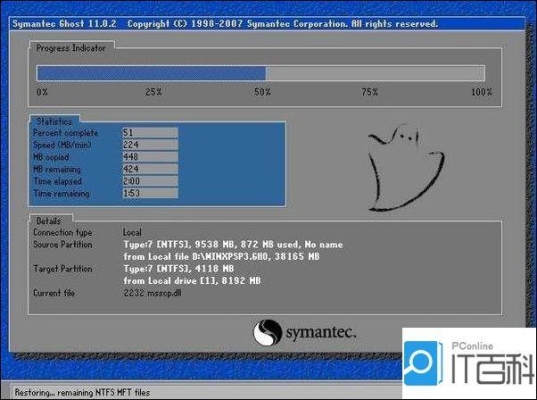Click the Speed (MB/min) label
The width and height of the screenshot is (537, 400).
click(x=62, y=145)
